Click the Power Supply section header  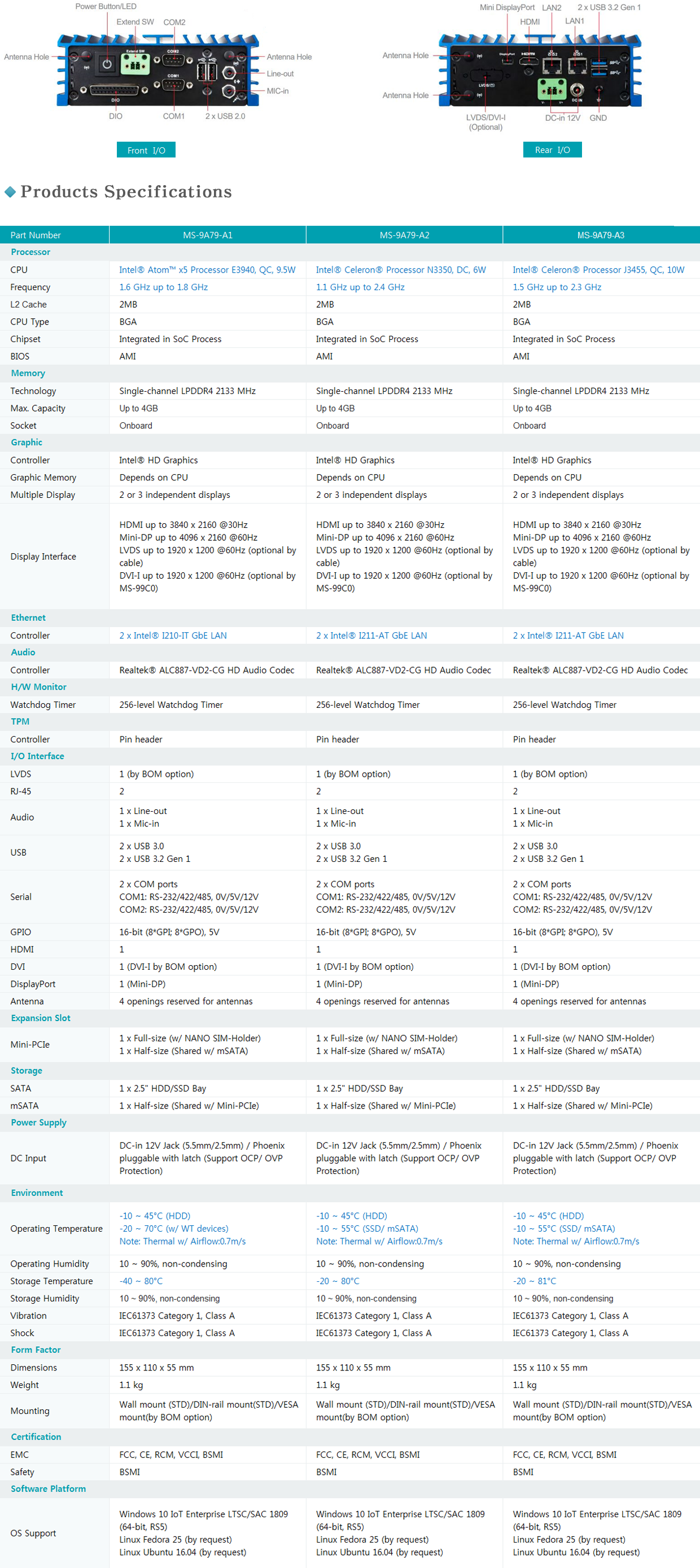[x=38, y=1123]
